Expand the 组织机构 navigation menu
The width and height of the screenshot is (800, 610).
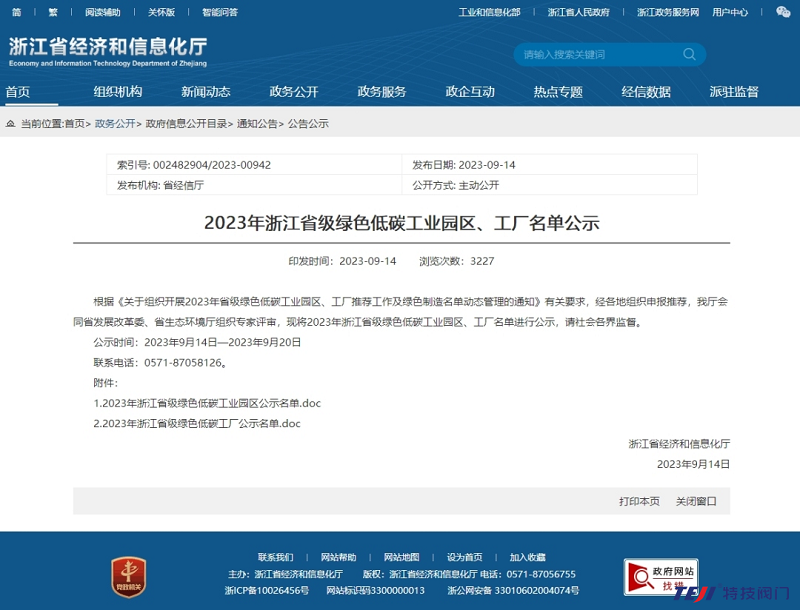pyautogui.click(x=118, y=92)
